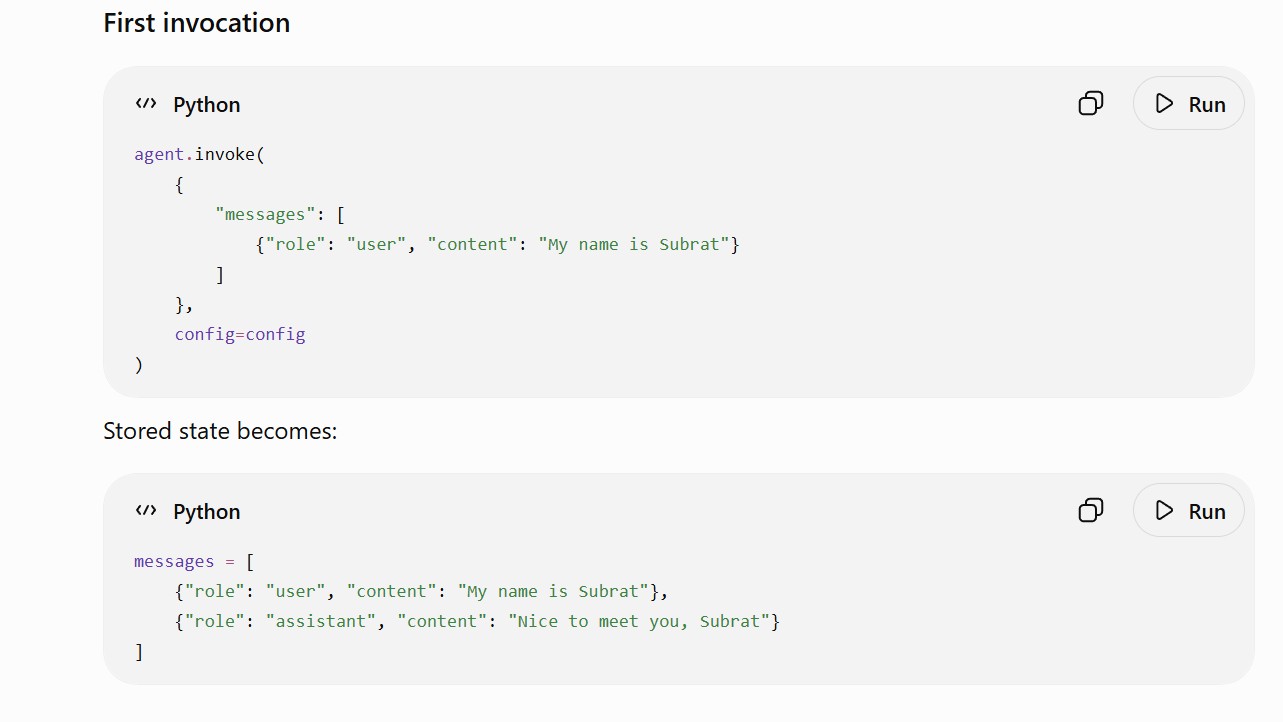
Task: Copy the stored messages code block
Action: click(1091, 510)
